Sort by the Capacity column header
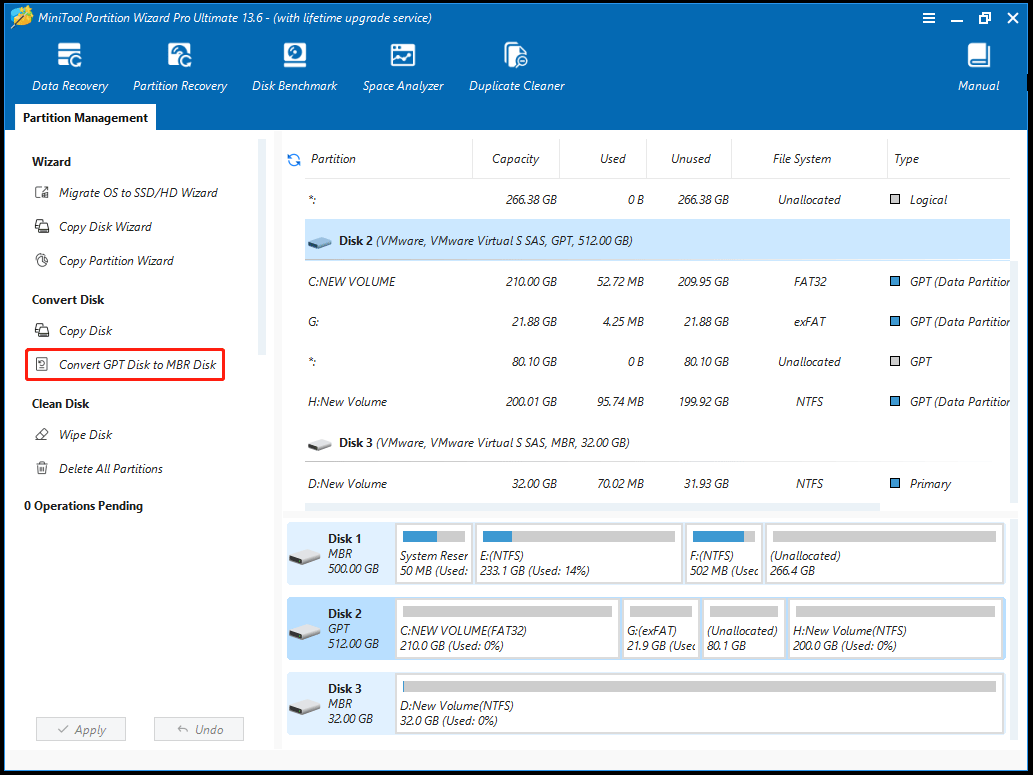Viewport: 1033px width, 775px height. click(516, 159)
